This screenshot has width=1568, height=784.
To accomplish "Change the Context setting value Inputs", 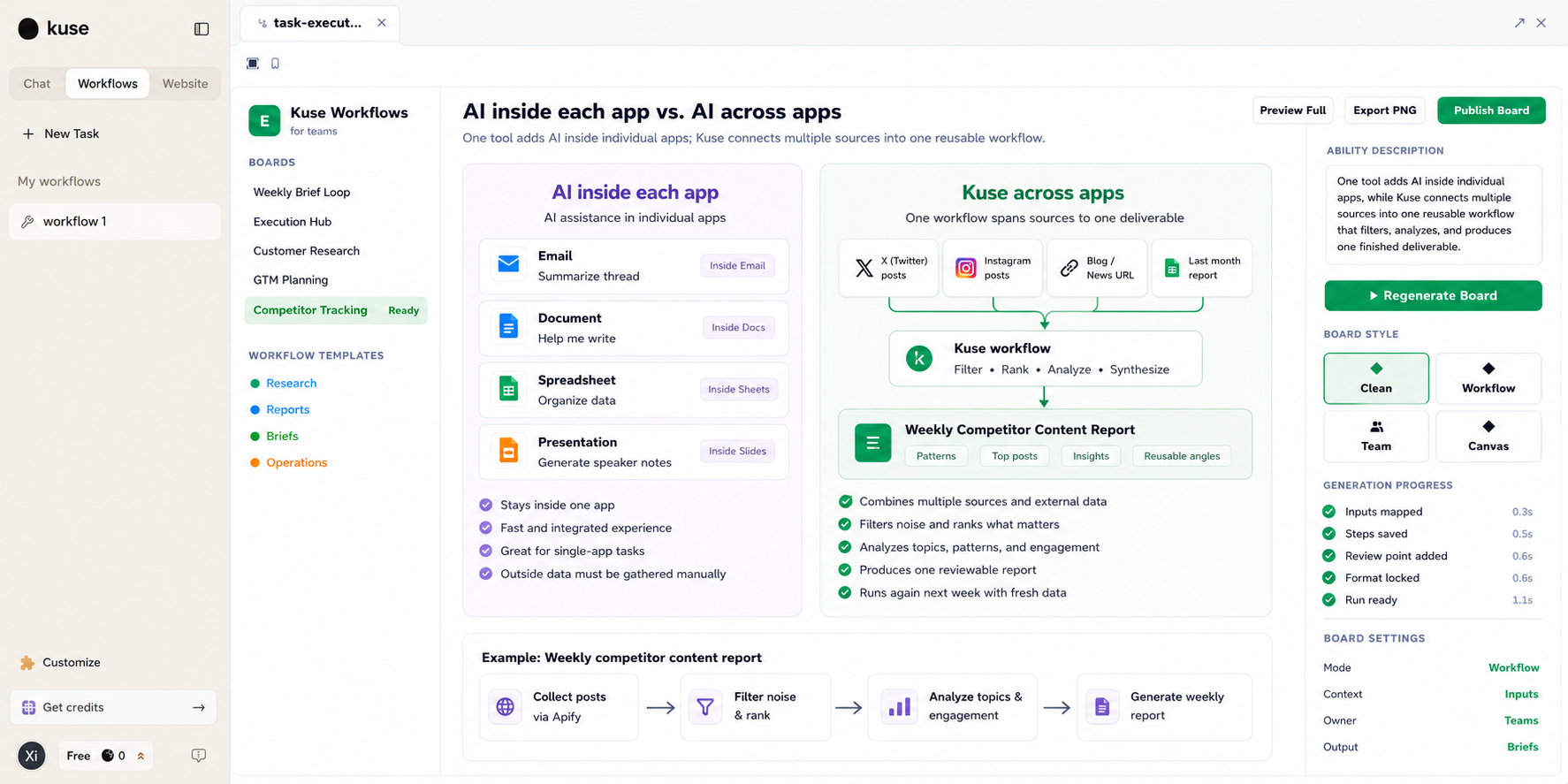I will coord(1521,694).
